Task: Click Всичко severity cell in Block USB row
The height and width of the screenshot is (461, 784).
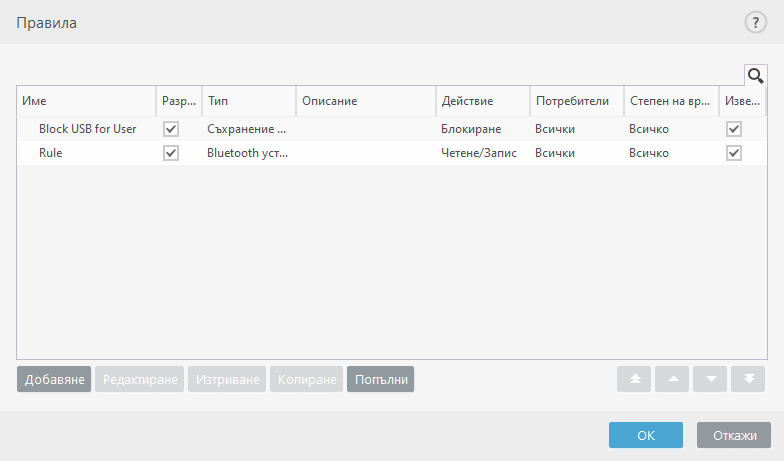Action: [x=649, y=129]
